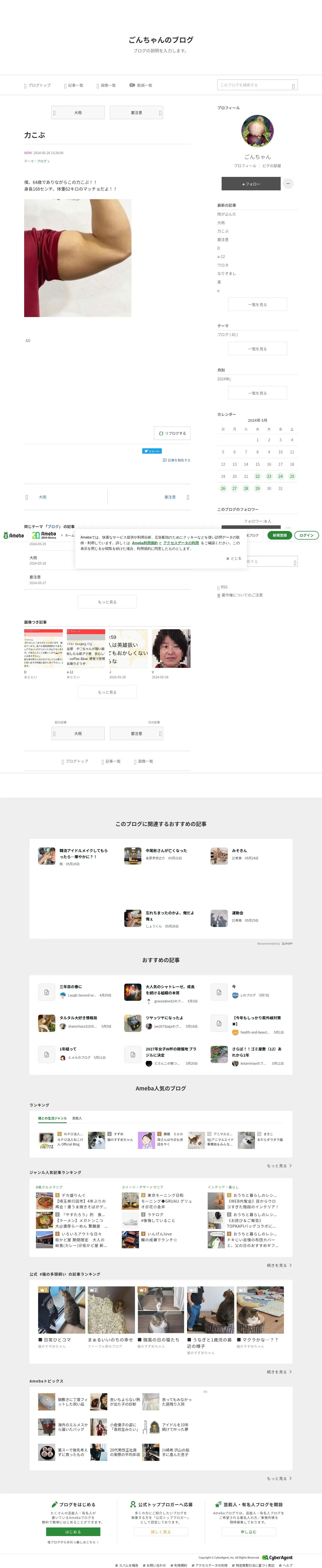Open 記事一覧 in the top navigation
This screenshot has width=322, height=1568.
tap(74, 85)
